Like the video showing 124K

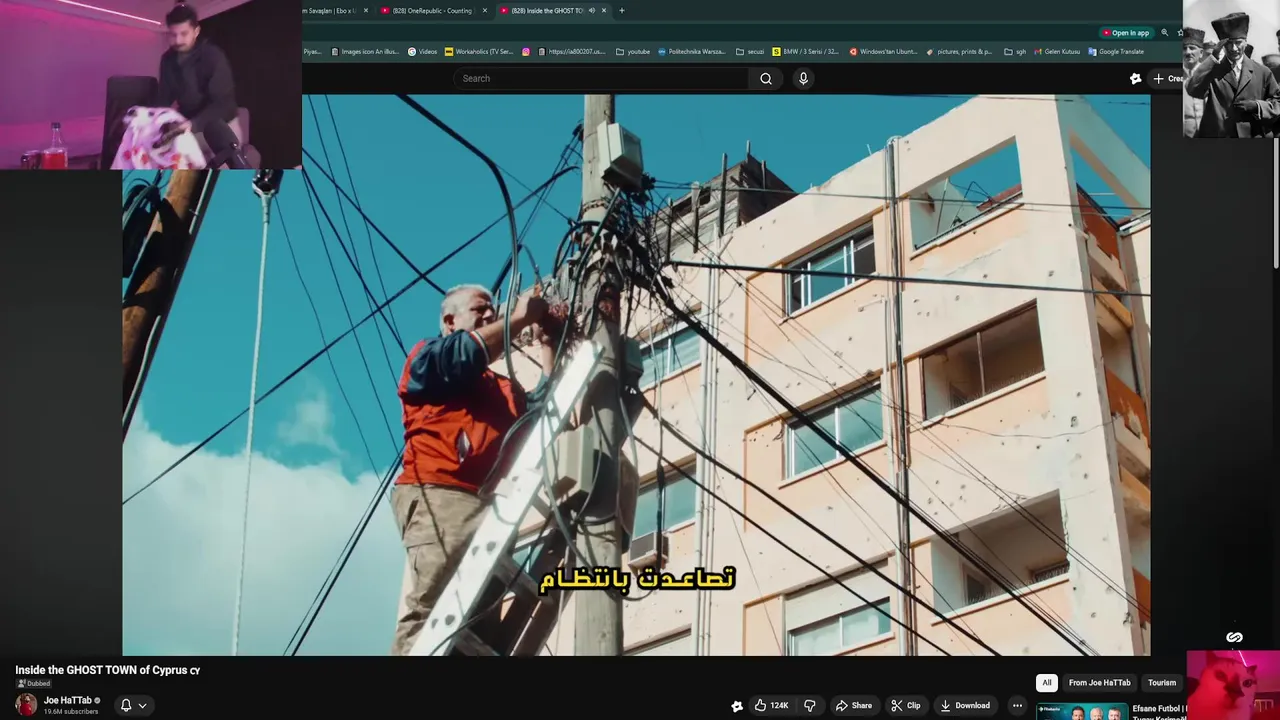click(x=771, y=705)
